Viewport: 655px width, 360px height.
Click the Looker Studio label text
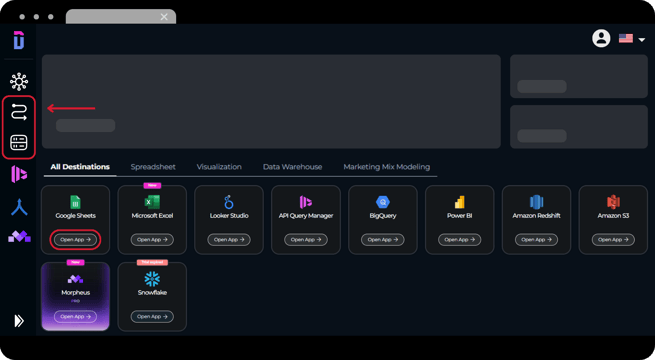tap(229, 215)
